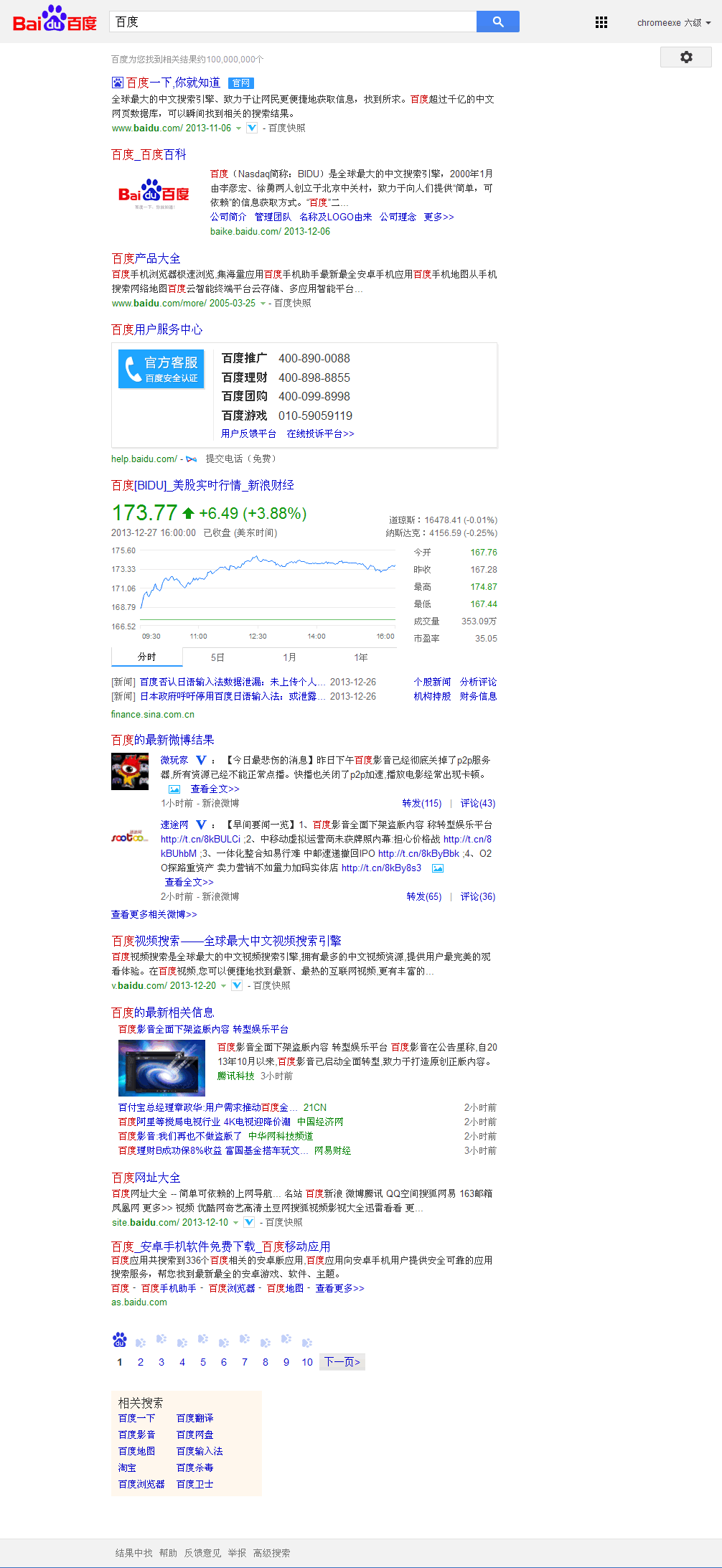
Task: Open 百度产品大全 result title
Action: point(146,258)
